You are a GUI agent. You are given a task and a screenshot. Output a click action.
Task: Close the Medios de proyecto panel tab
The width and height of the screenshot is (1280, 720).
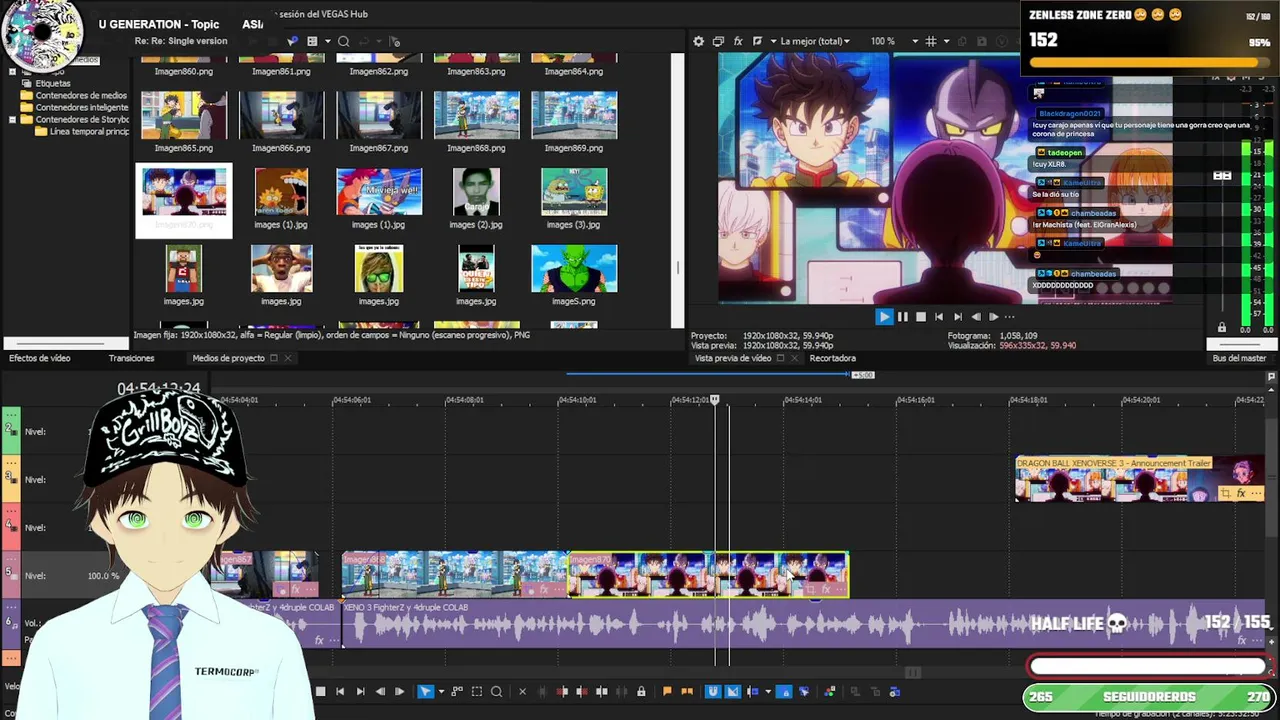(x=288, y=358)
